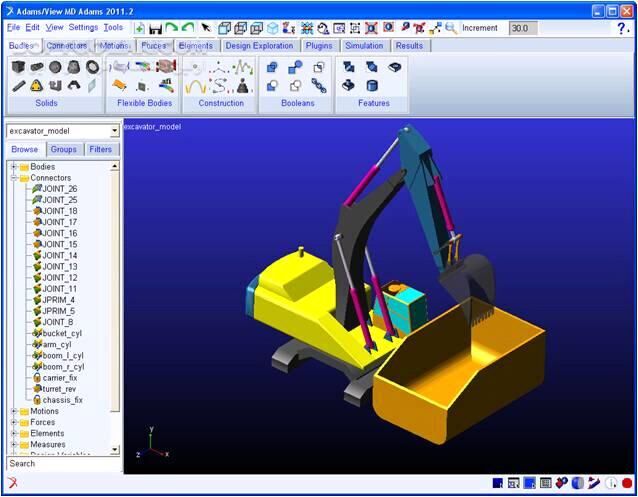This screenshot has height=497, width=638.
Task: Expand the Bodies tree folder
Action: click(14, 167)
